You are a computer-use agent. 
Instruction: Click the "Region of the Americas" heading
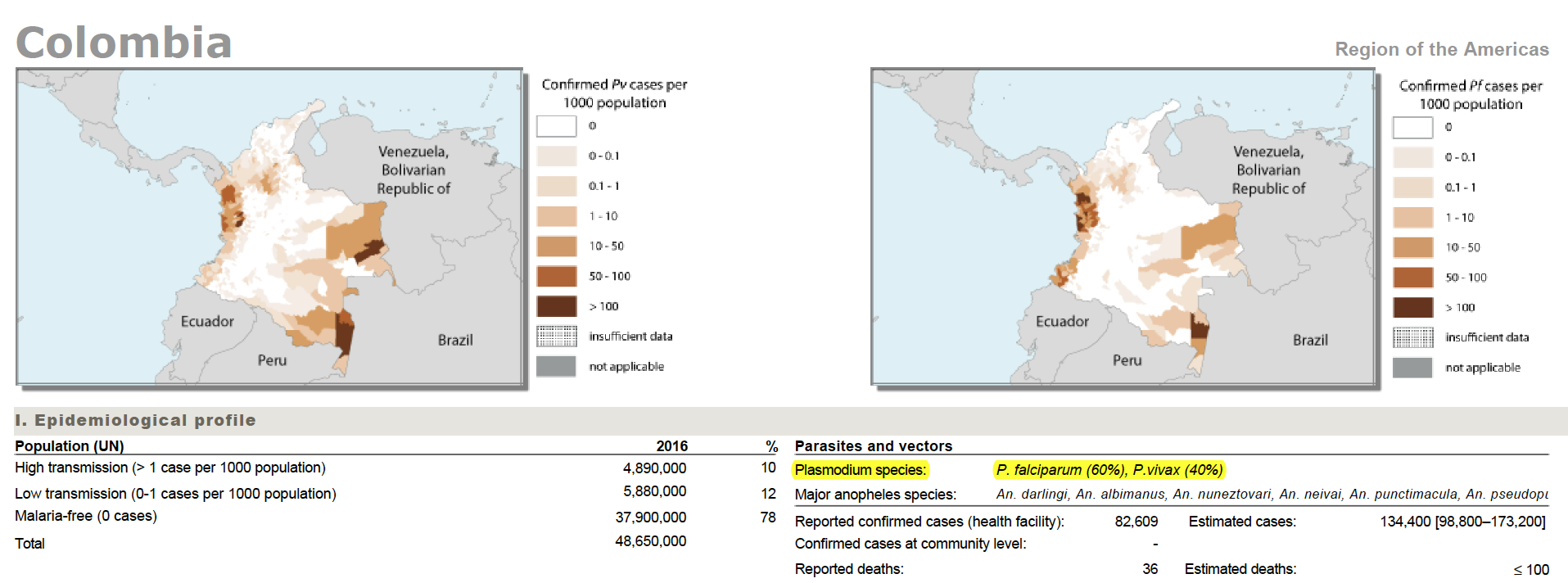coord(1441,49)
